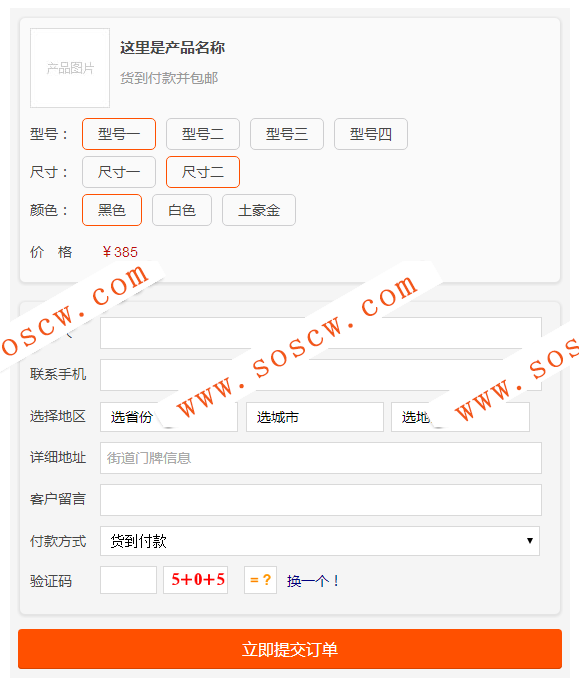Click the 客户留言 message input field

click(x=321, y=500)
